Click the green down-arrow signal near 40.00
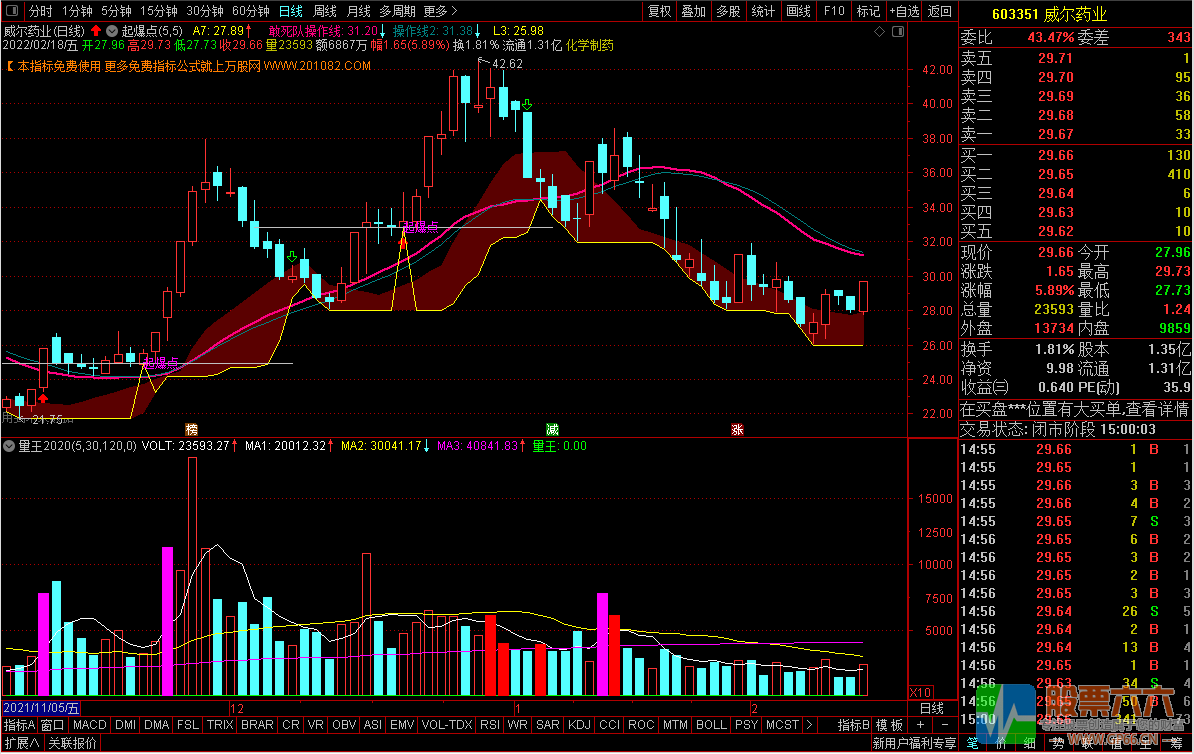 tap(526, 105)
